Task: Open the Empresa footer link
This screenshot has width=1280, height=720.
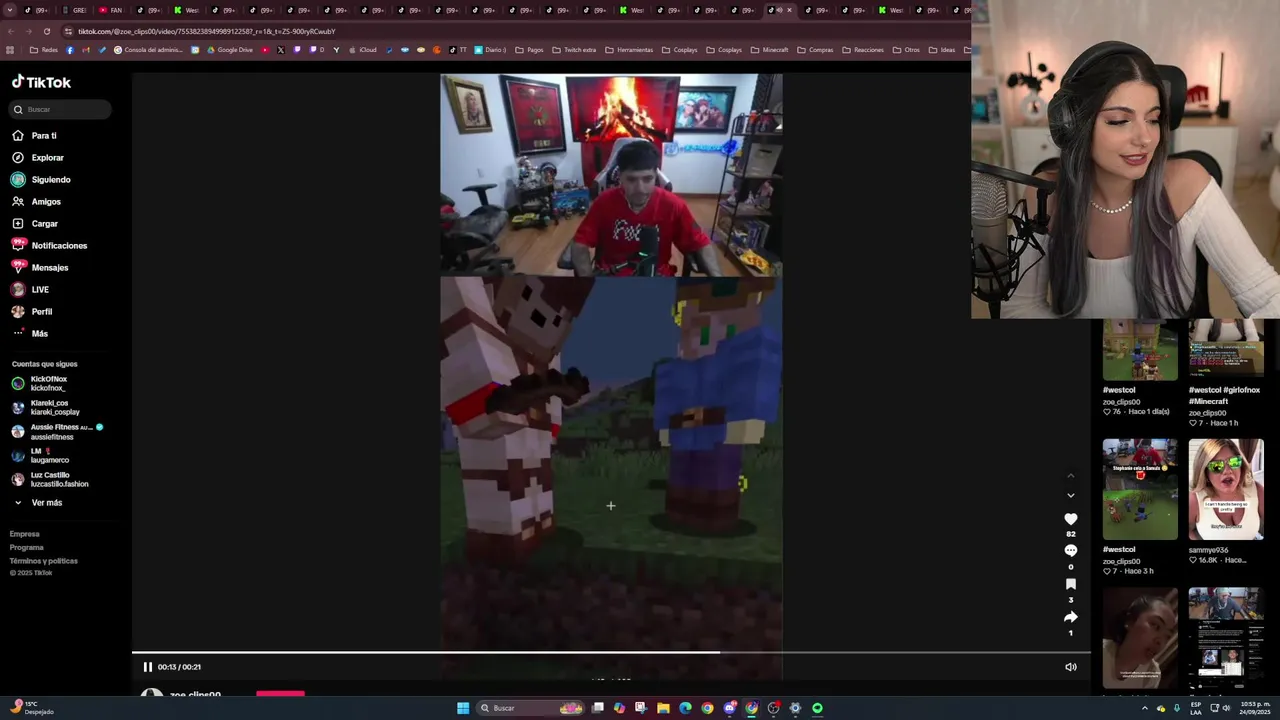Action: [x=25, y=534]
